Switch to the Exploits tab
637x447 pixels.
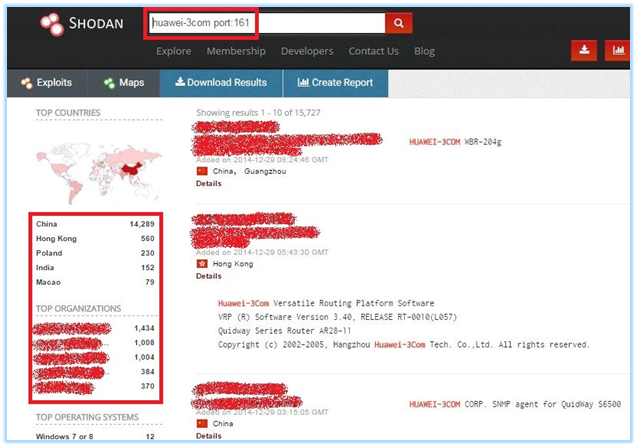(x=47, y=83)
